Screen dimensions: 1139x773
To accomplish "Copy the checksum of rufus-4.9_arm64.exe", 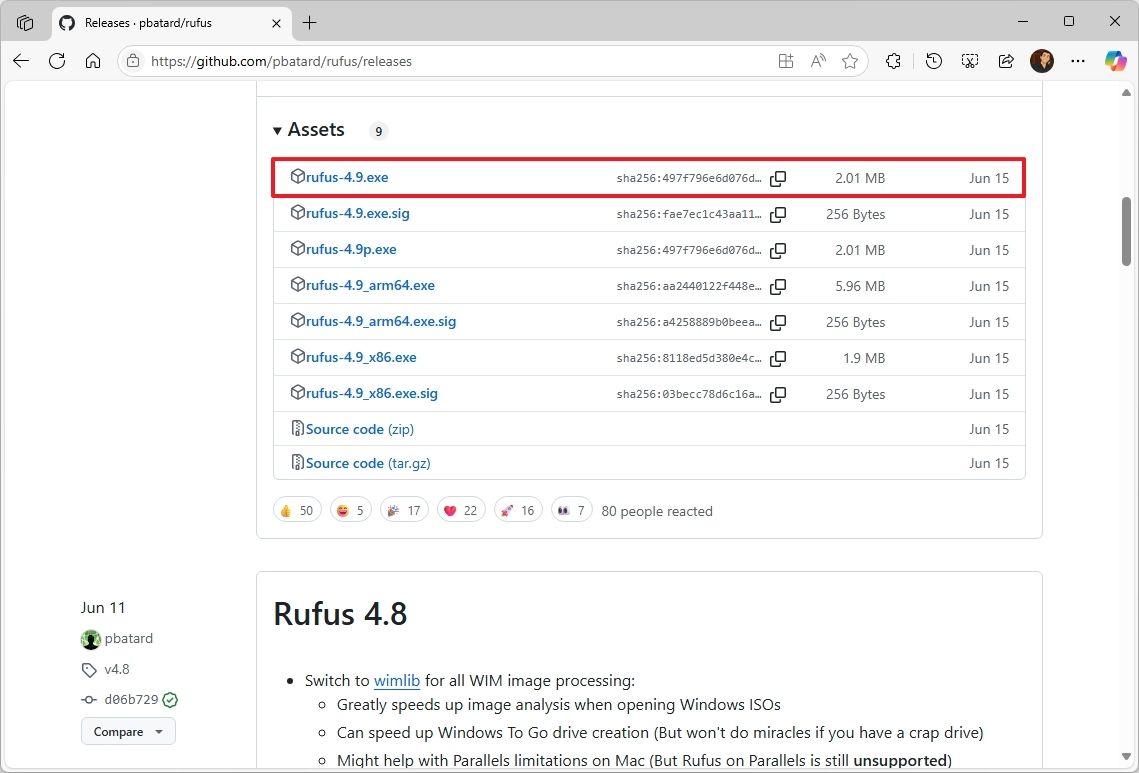I will 778,287.
